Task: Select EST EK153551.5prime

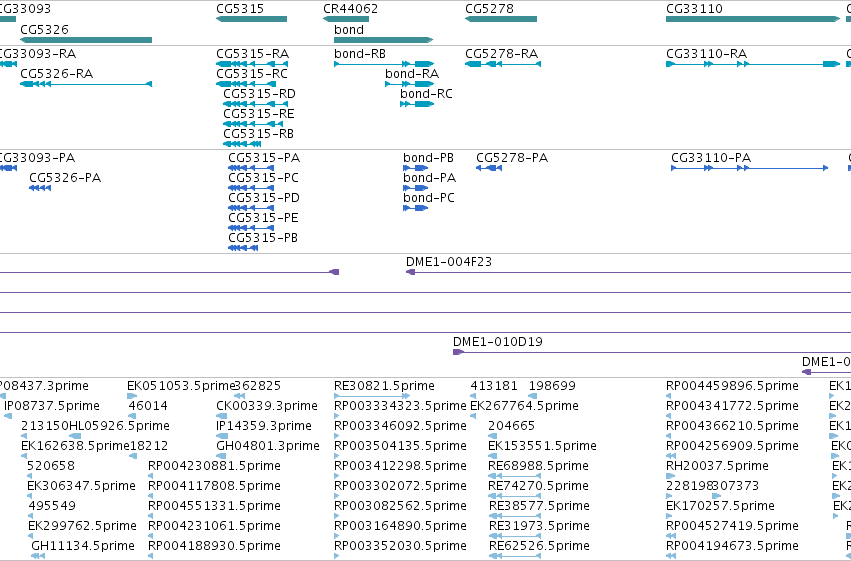Action: [x=542, y=446]
